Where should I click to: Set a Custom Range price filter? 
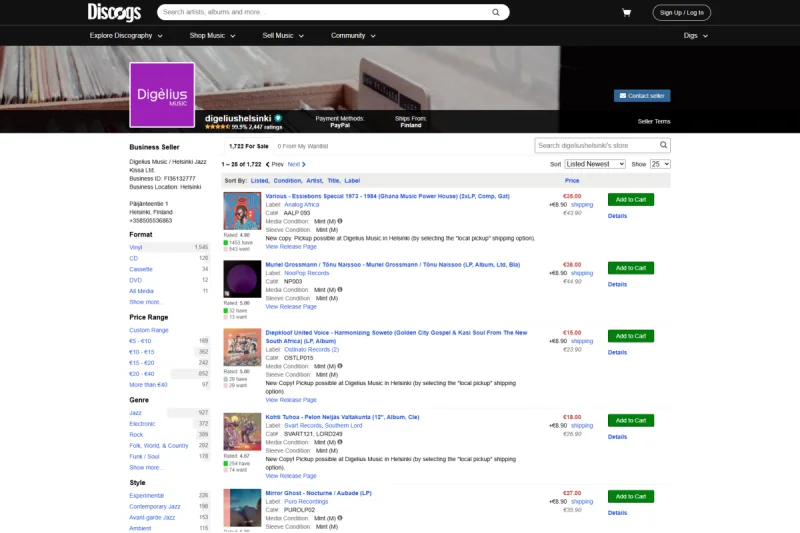pyautogui.click(x=149, y=331)
